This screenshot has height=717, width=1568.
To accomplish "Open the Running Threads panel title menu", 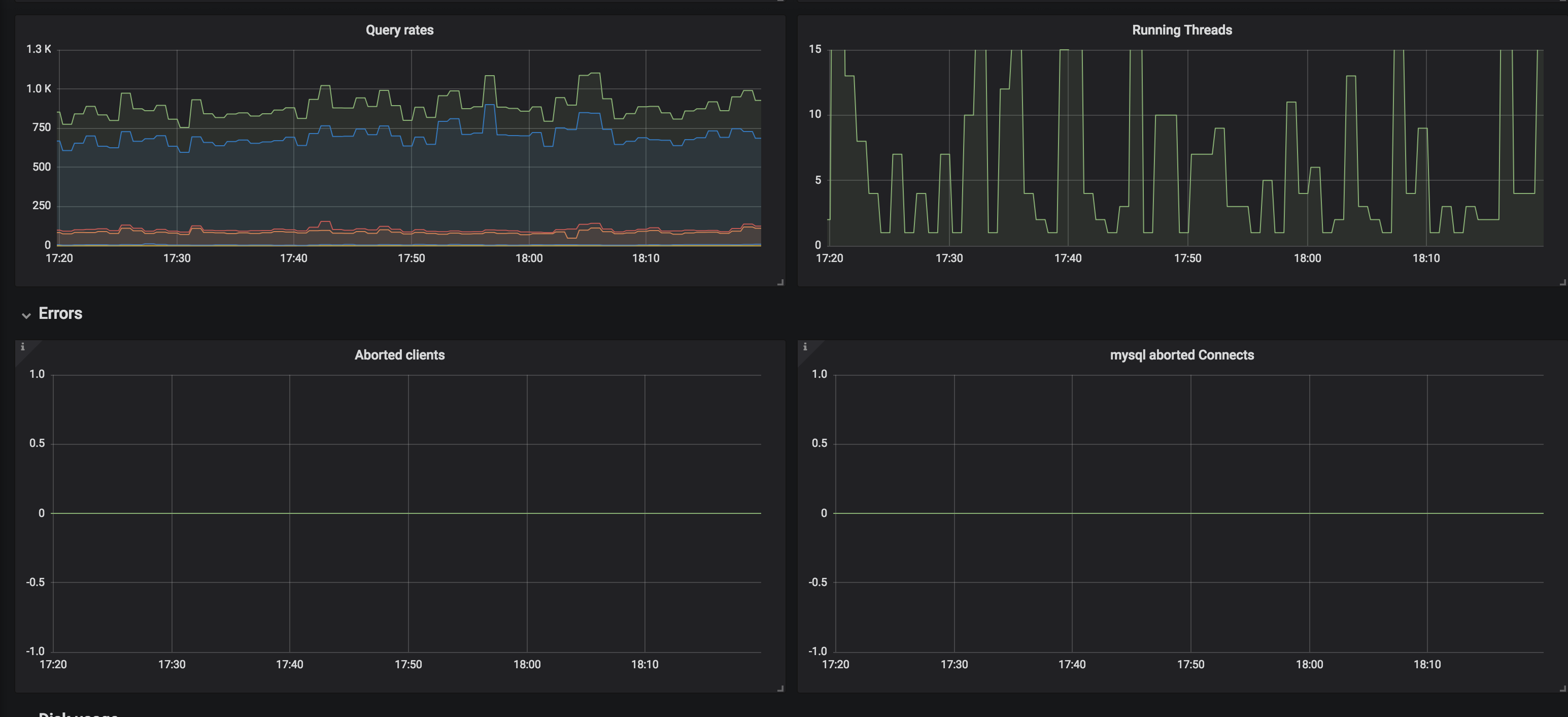I will point(1181,30).
